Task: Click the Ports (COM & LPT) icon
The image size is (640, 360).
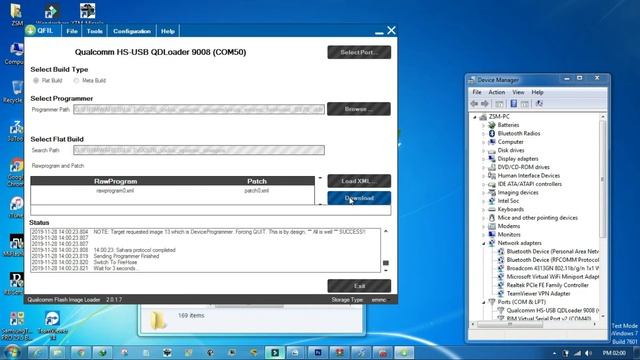Action: (x=492, y=302)
